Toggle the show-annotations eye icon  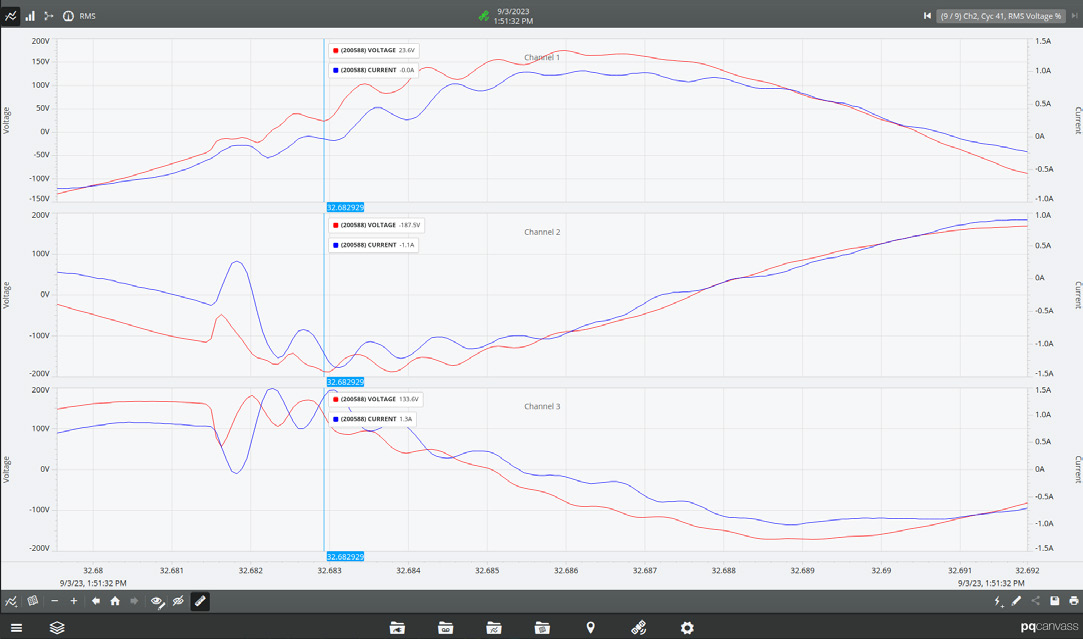[x=157, y=601]
